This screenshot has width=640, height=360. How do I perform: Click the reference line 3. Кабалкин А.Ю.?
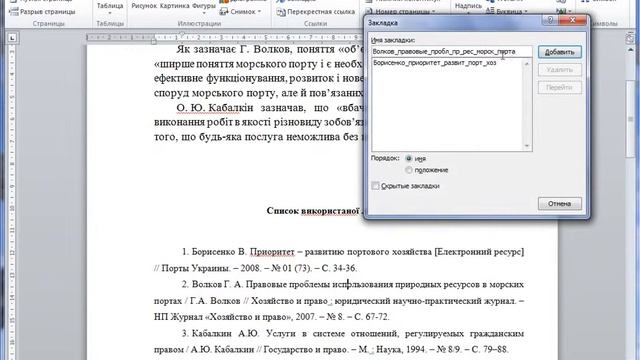click(353, 333)
